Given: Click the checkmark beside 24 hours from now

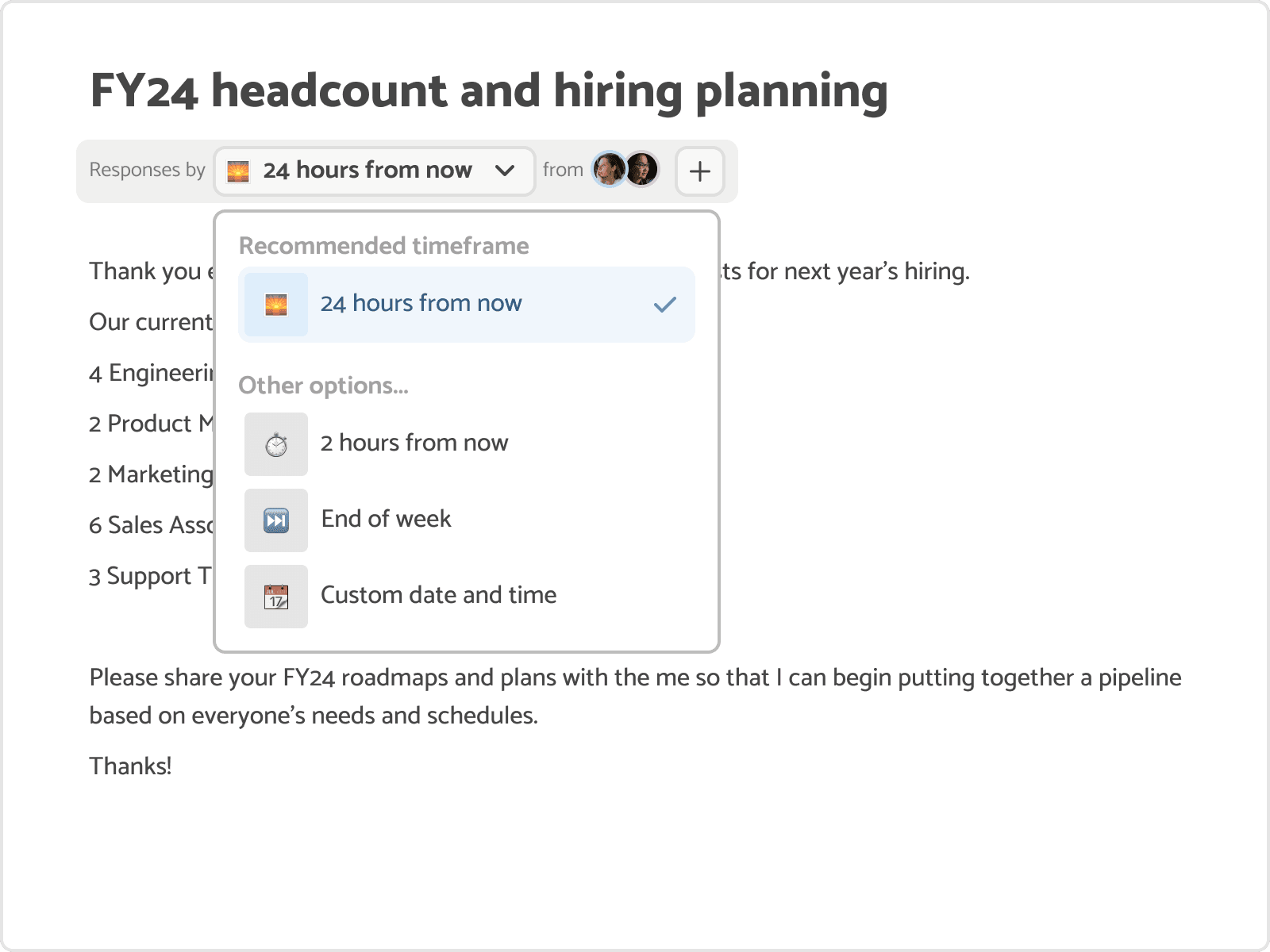Looking at the screenshot, I should (x=664, y=305).
